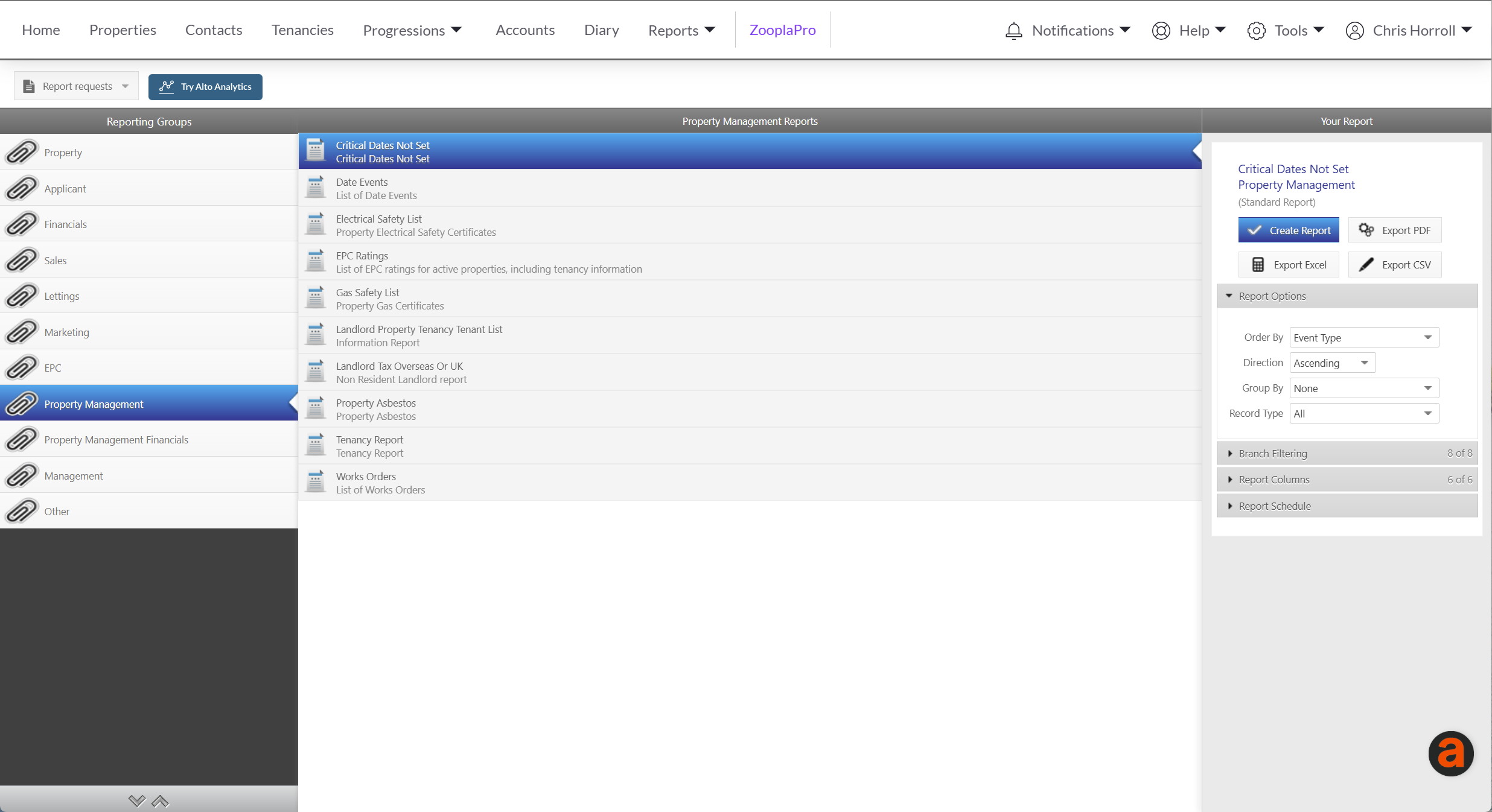Click the expand-up double chevron icon

click(160, 801)
